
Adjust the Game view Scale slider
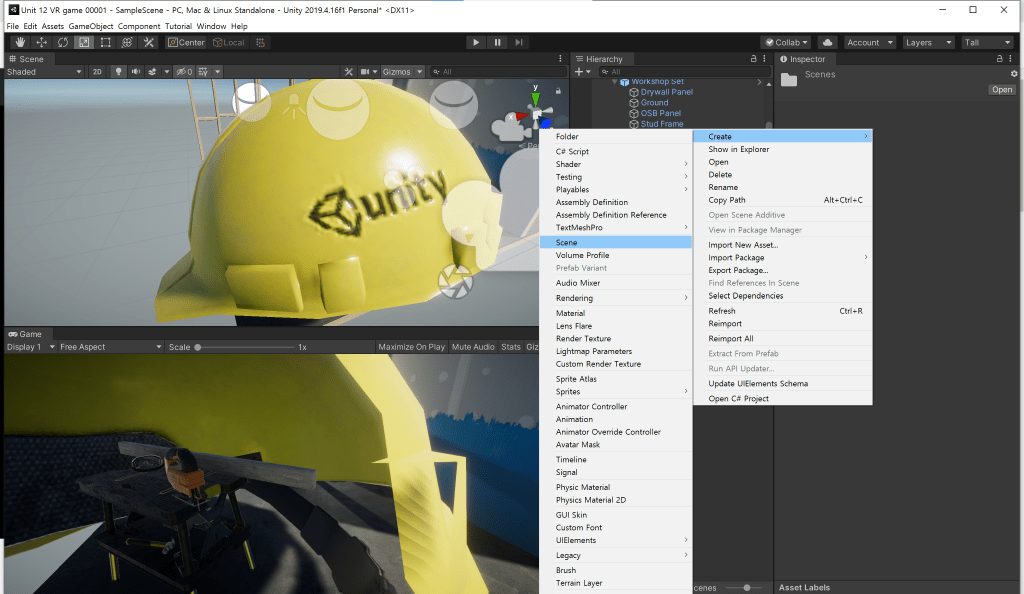[198, 347]
